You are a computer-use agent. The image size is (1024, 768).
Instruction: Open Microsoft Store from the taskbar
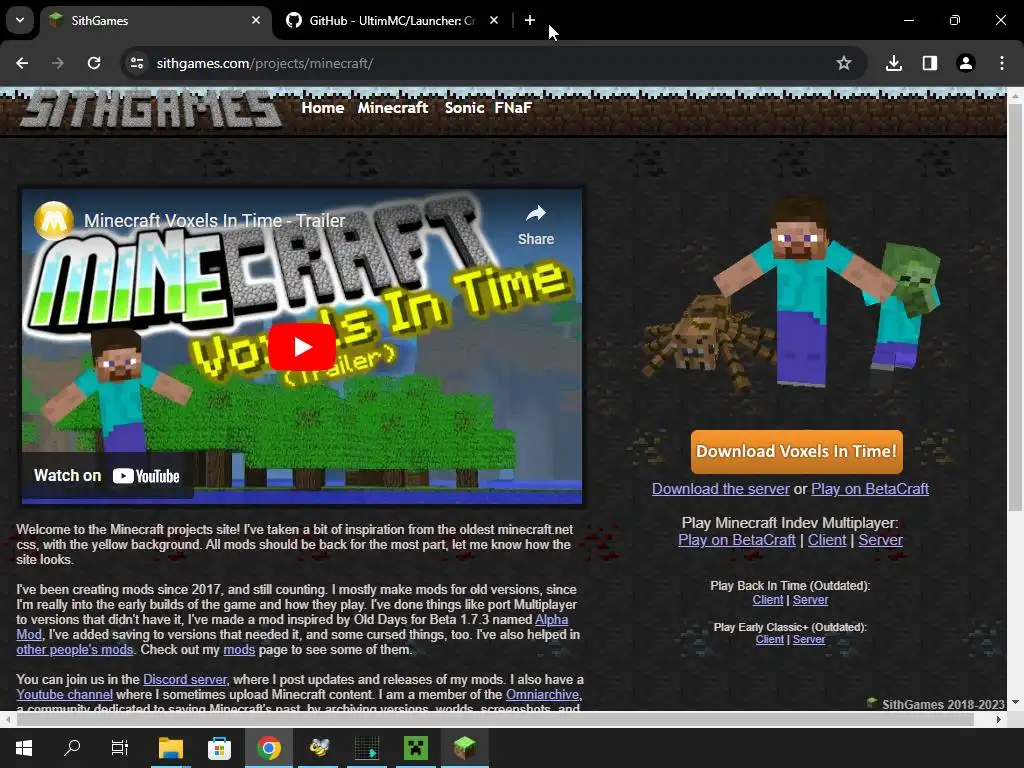tap(219, 748)
